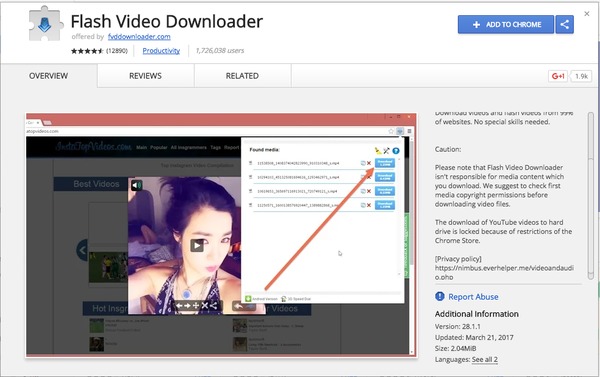
Task: Click the red X for file starting 1153
Action: (369, 163)
